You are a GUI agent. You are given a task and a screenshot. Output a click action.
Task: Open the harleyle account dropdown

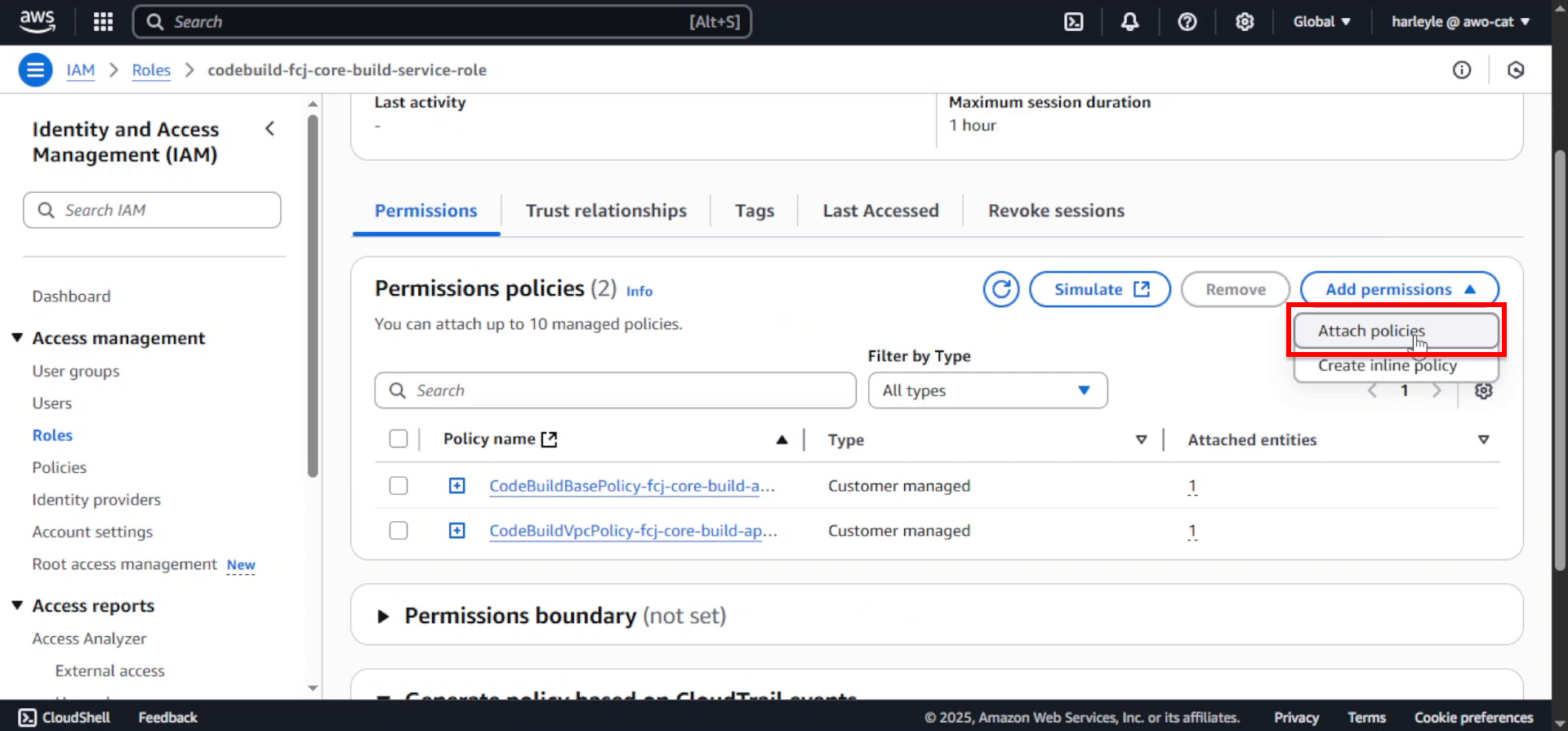tap(1460, 22)
